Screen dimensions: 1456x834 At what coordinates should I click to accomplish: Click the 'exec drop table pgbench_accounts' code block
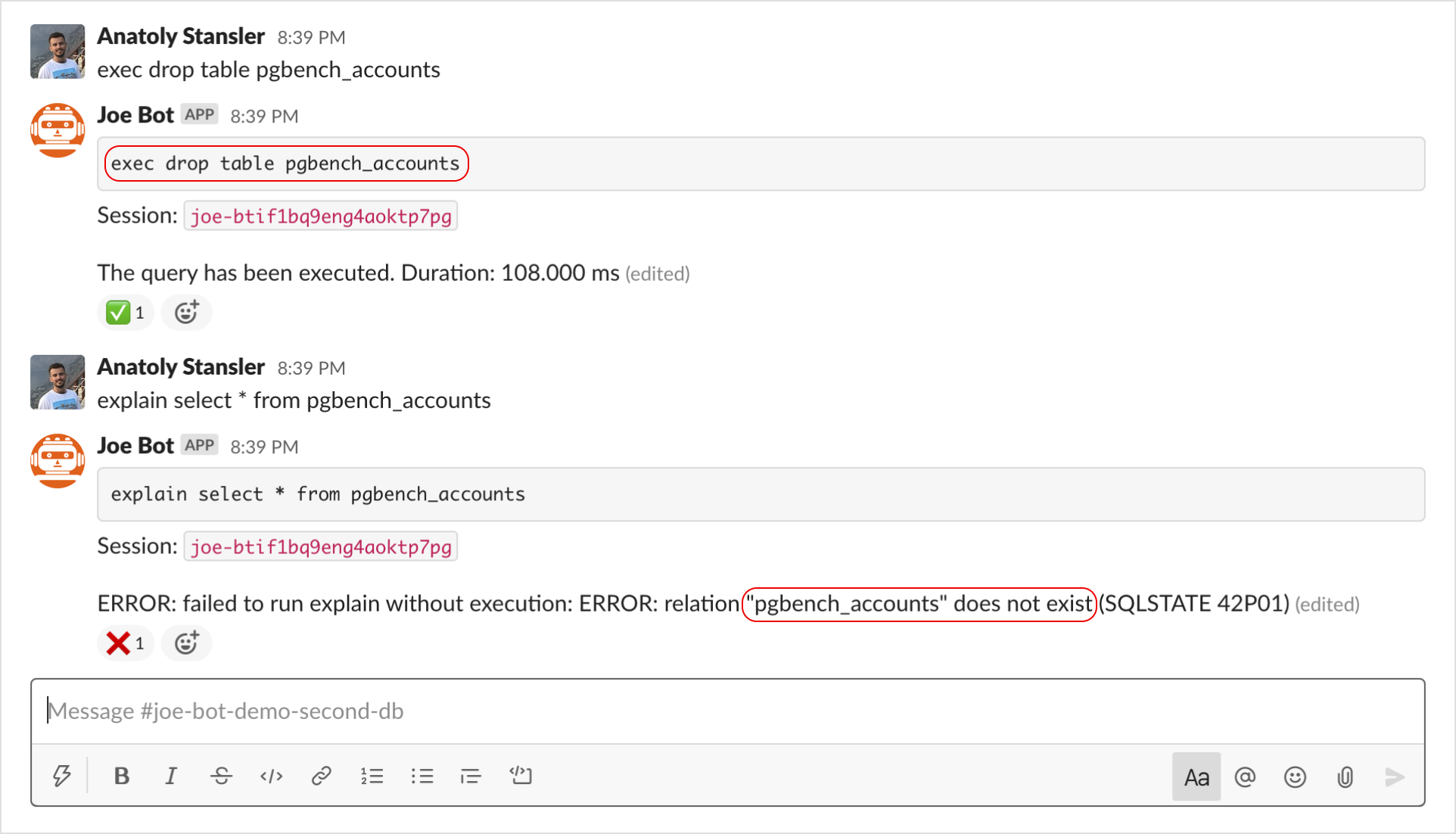coord(761,163)
